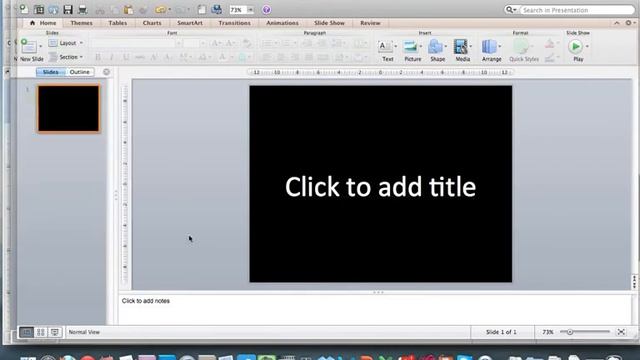This screenshot has height=360, width=640.
Task: Open the Layout dropdown
Action: [x=66, y=43]
